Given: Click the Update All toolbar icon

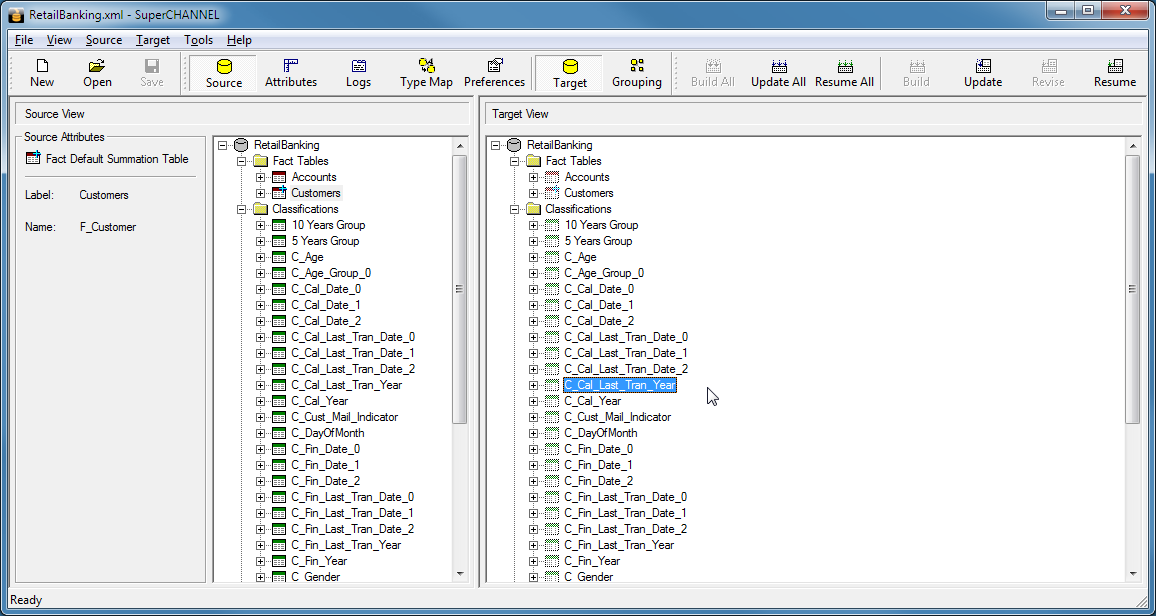Looking at the screenshot, I should [778, 73].
